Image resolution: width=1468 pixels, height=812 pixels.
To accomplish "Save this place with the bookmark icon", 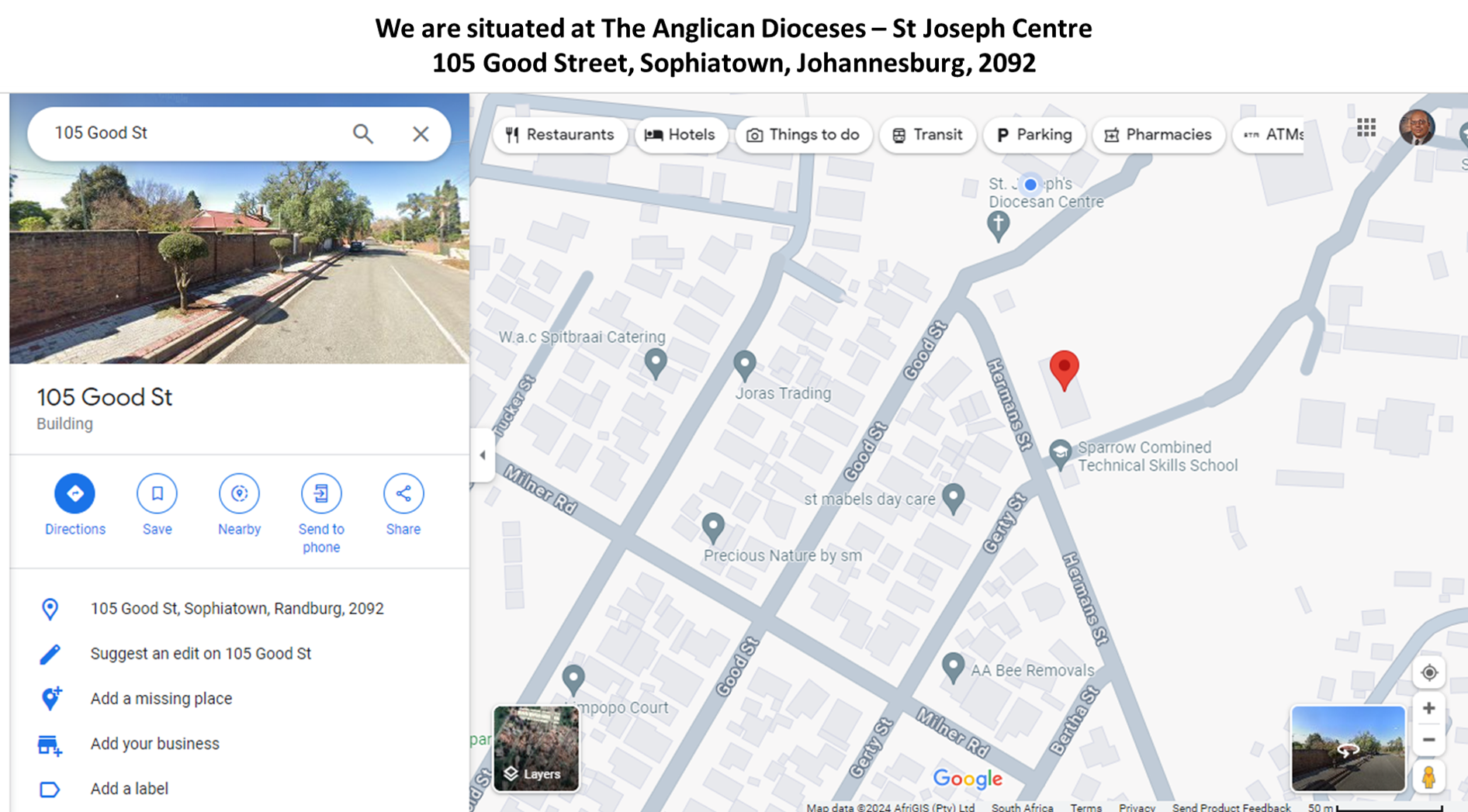I will pyautogui.click(x=157, y=493).
